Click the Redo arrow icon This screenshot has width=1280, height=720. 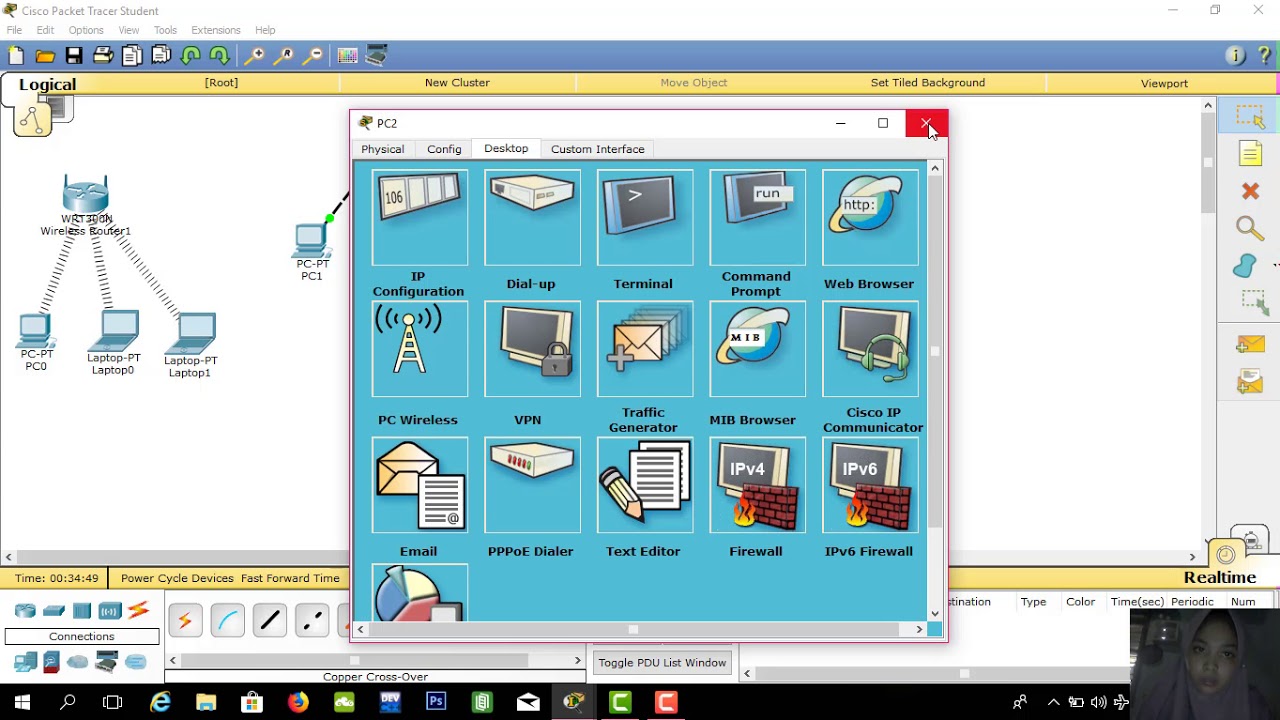[220, 56]
